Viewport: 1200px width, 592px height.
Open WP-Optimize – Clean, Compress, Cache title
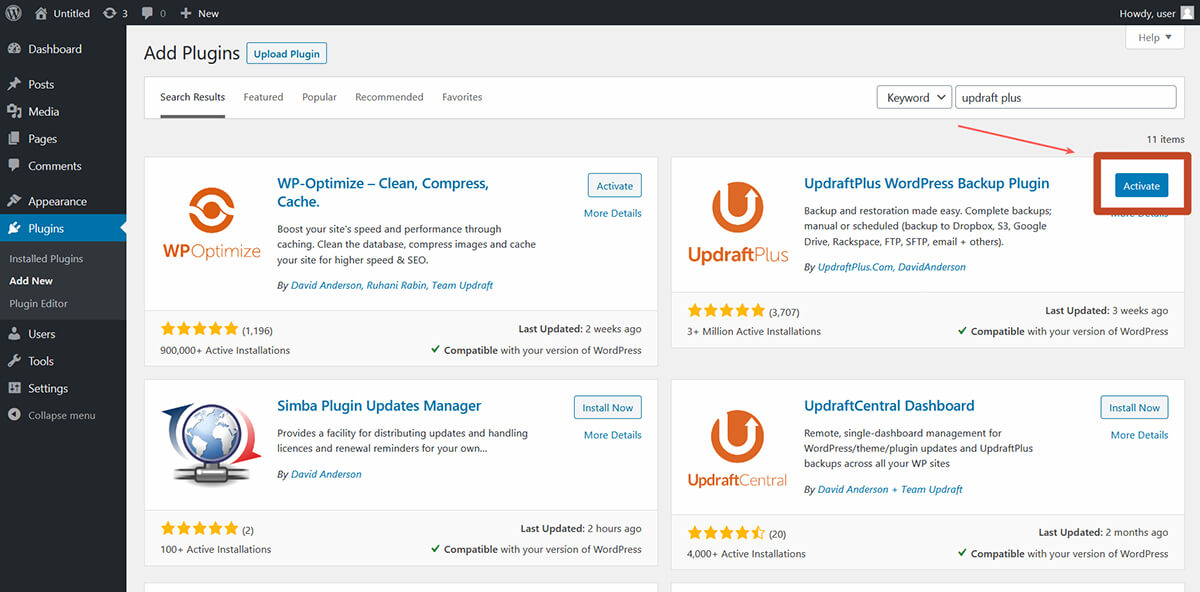pyautogui.click(x=383, y=192)
